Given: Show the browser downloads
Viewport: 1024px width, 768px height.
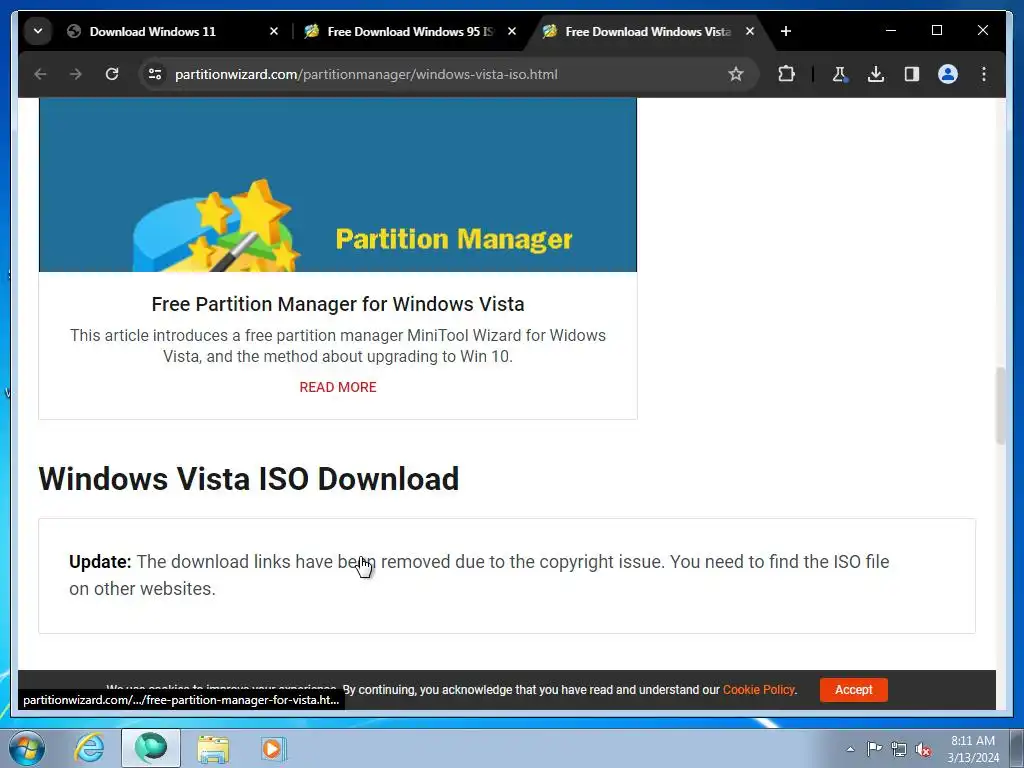Looking at the screenshot, I should click(876, 74).
